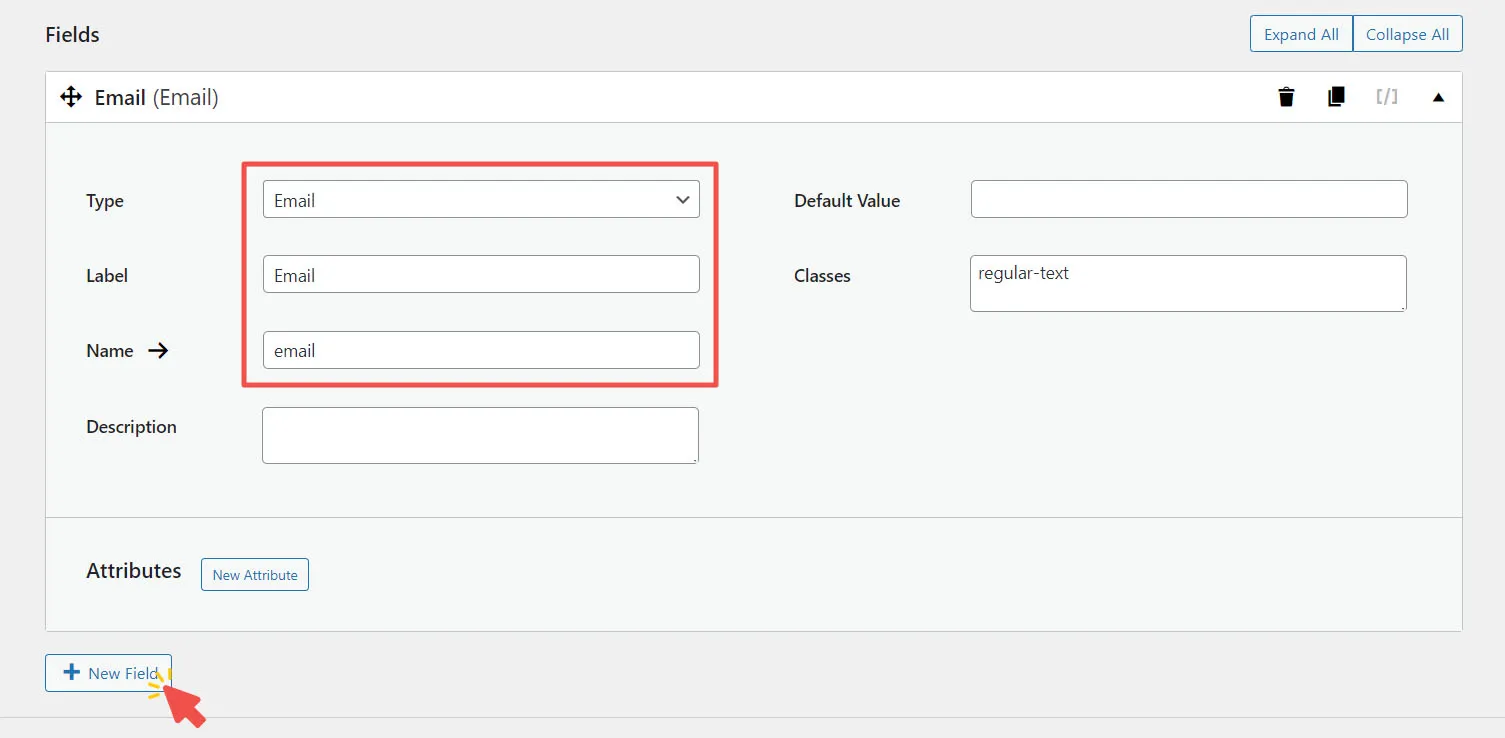Click the Collapse All button

point(1408,33)
